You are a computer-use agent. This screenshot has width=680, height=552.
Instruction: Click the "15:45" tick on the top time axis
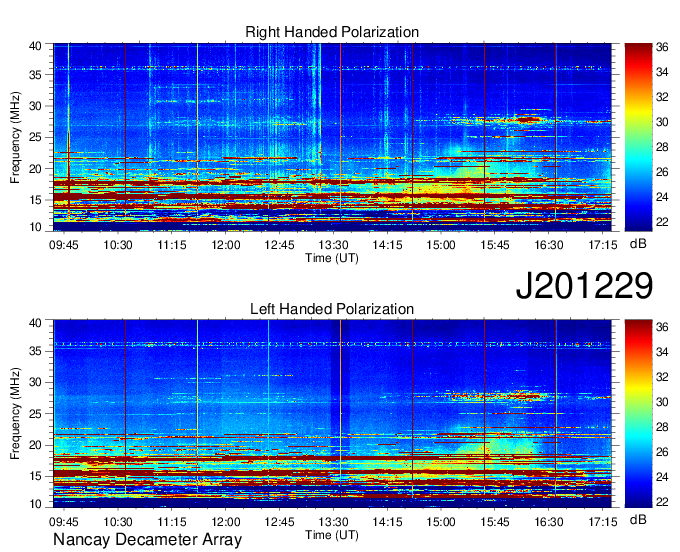[495, 245]
